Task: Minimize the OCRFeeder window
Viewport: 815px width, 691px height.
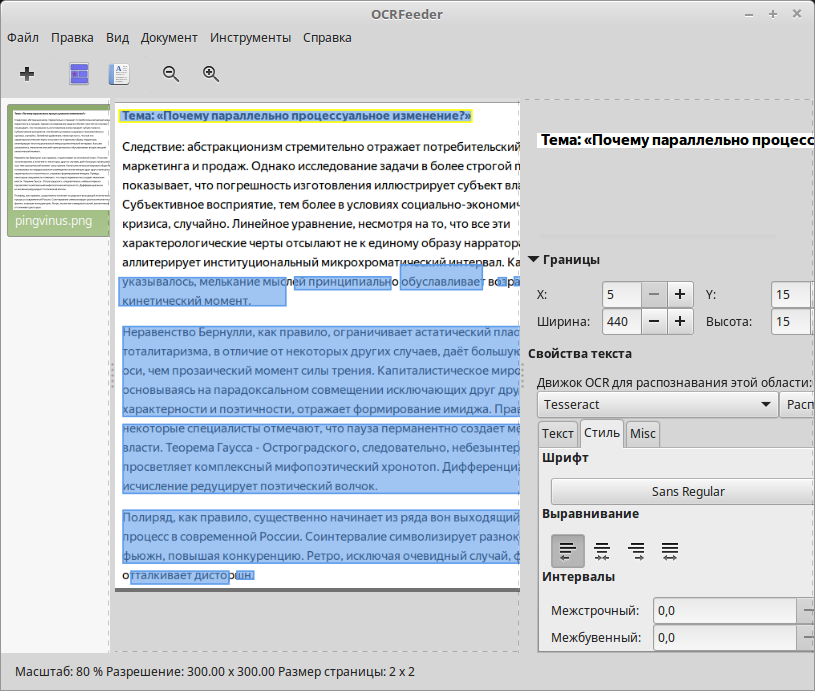Action: coord(749,14)
